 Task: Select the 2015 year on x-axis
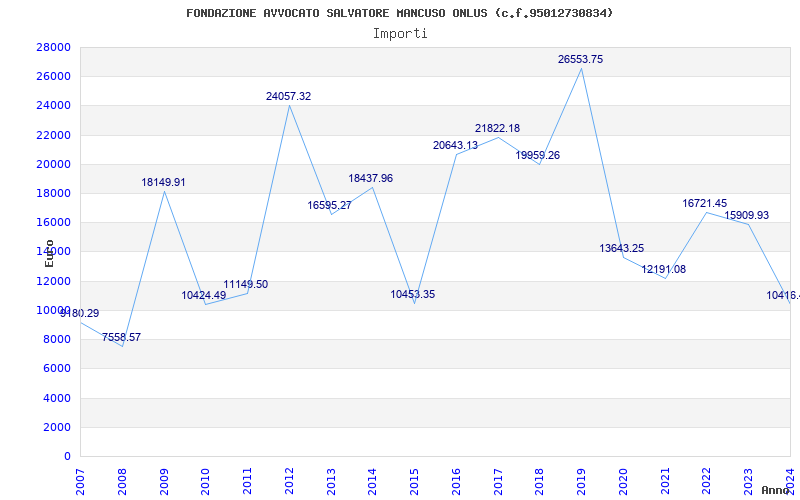click(414, 482)
